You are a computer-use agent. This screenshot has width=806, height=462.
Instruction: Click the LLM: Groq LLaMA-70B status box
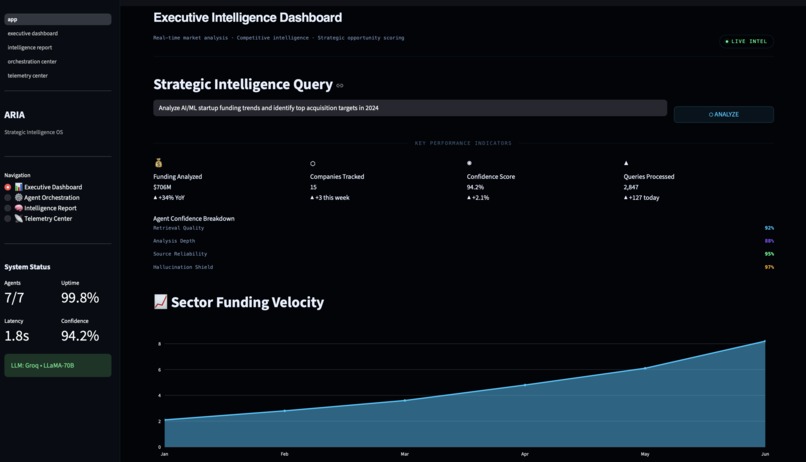(58, 365)
